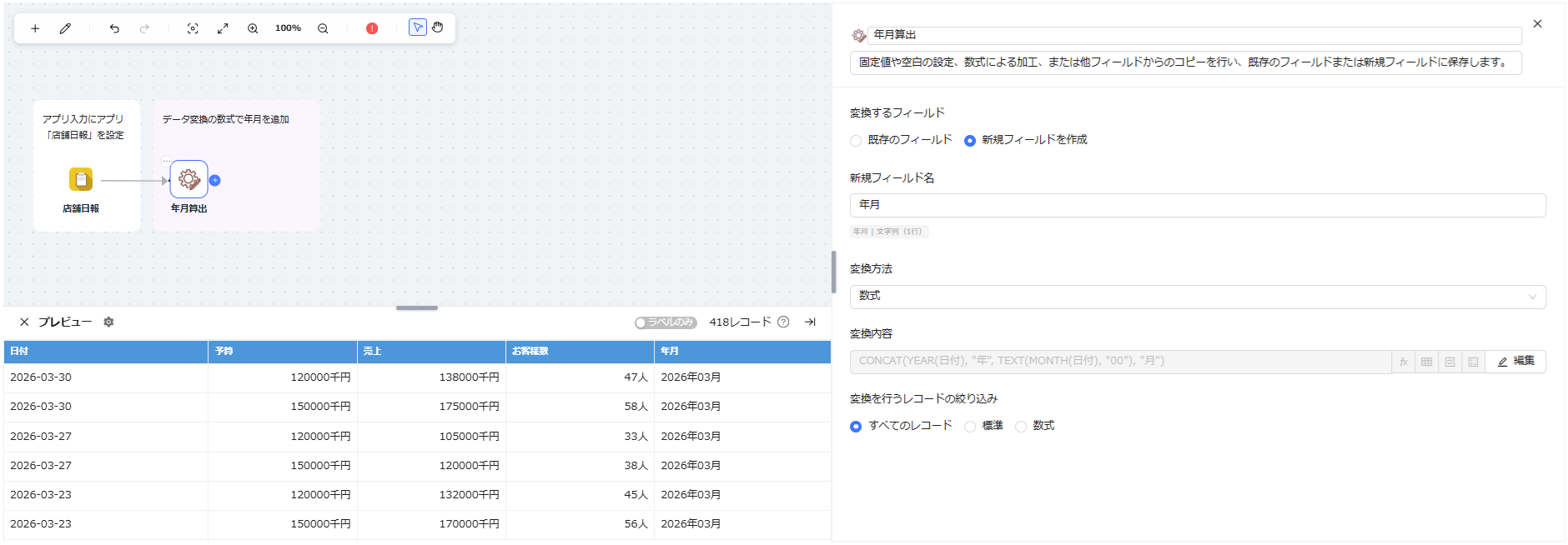Open preview settings gear icon

108,322
